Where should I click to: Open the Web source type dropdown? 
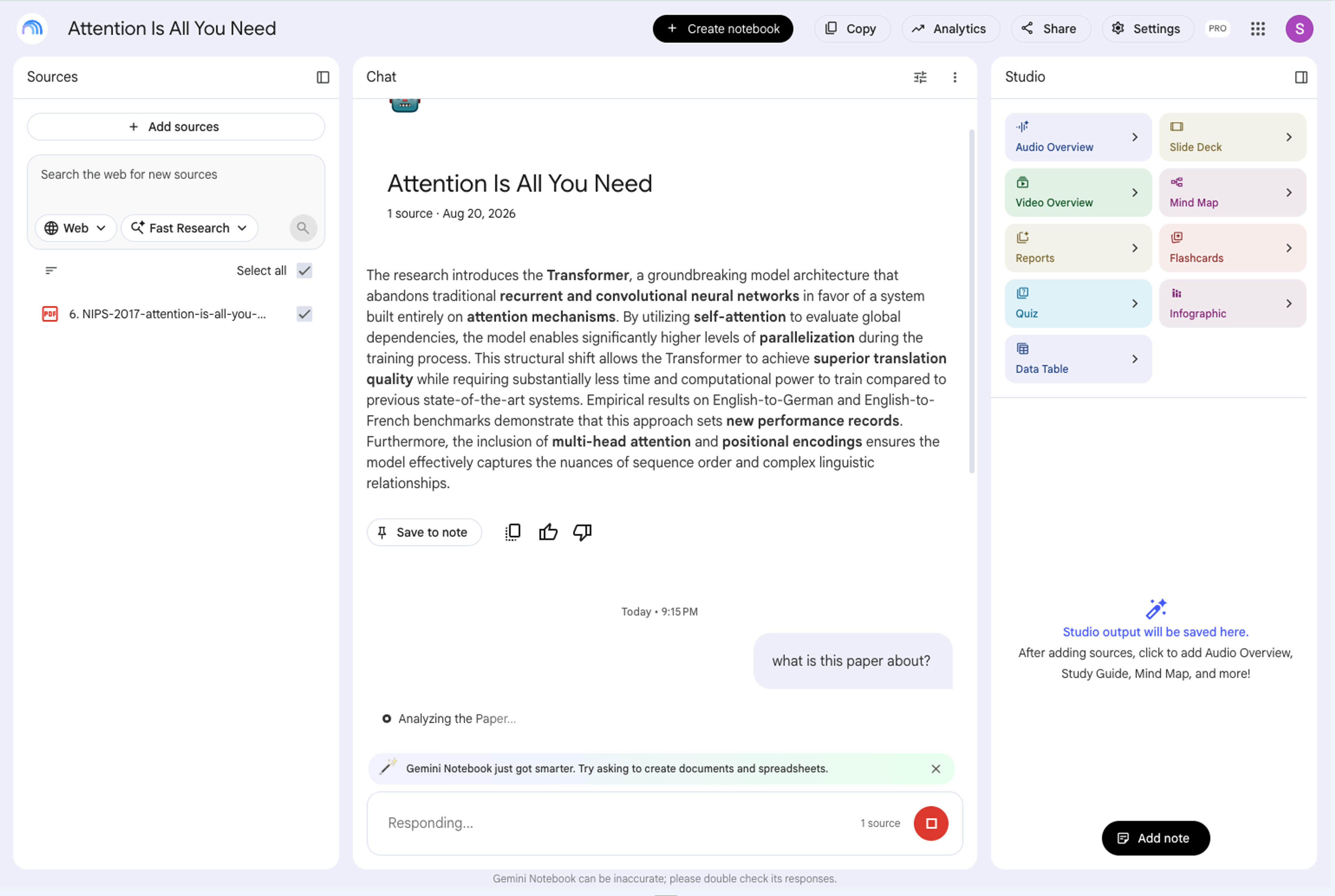tap(75, 228)
